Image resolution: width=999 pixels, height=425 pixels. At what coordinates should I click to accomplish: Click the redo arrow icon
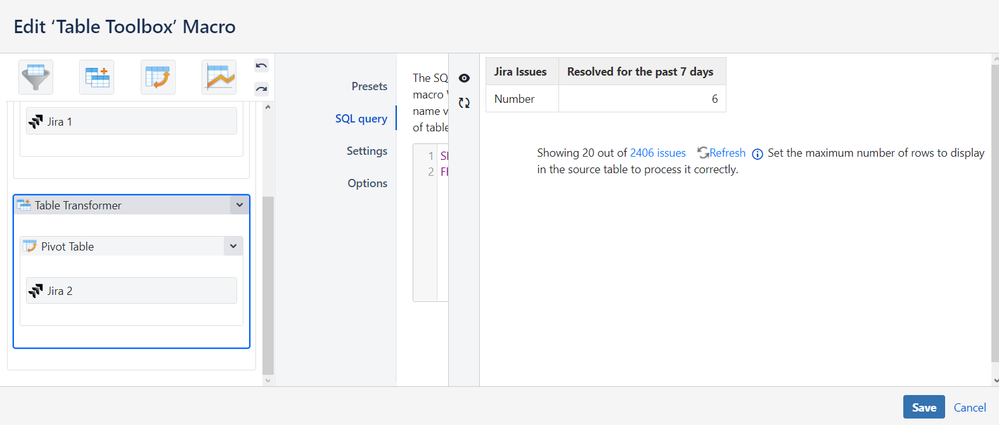point(261,88)
